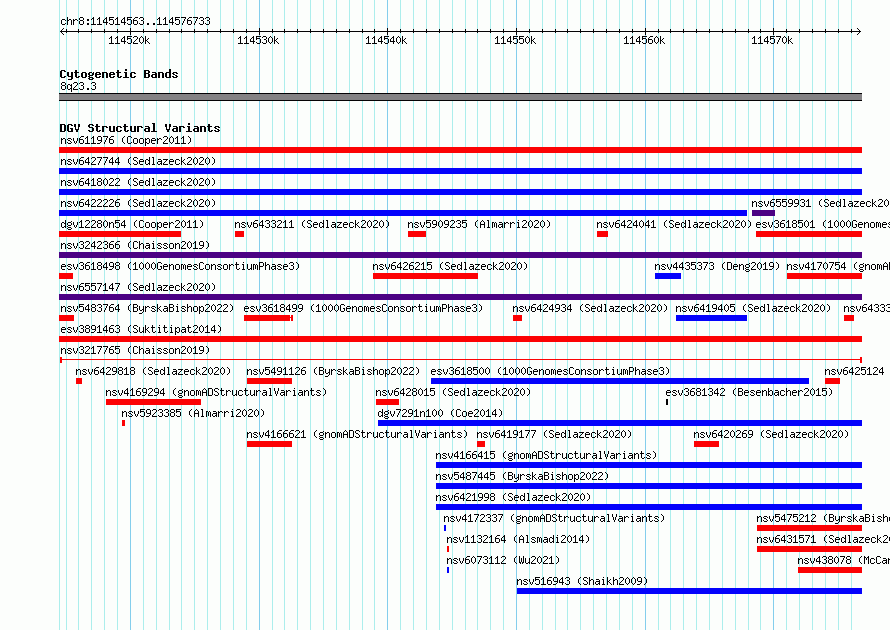Select the nsv6421998 (Sedlazeck2020) label

pyautogui.click(x=513, y=497)
